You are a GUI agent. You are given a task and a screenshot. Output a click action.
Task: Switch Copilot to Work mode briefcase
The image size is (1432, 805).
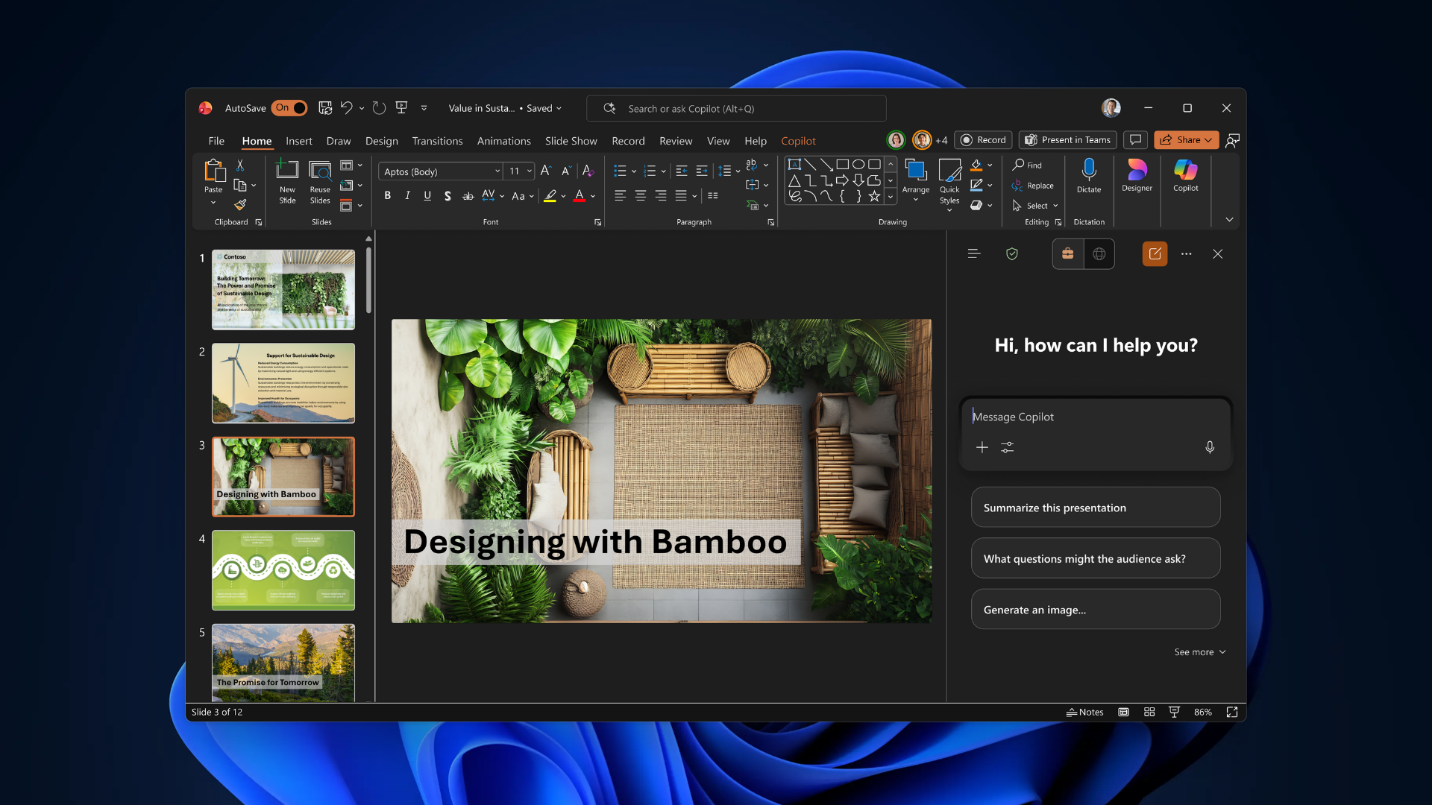pyautogui.click(x=1068, y=254)
